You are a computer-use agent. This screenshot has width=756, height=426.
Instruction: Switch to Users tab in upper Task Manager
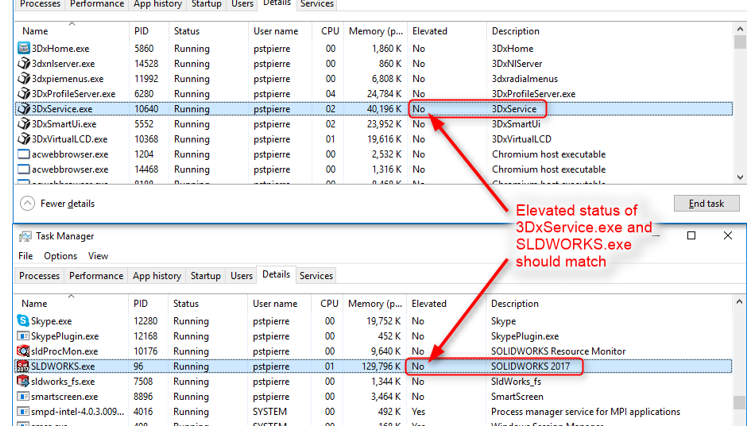(242, 4)
